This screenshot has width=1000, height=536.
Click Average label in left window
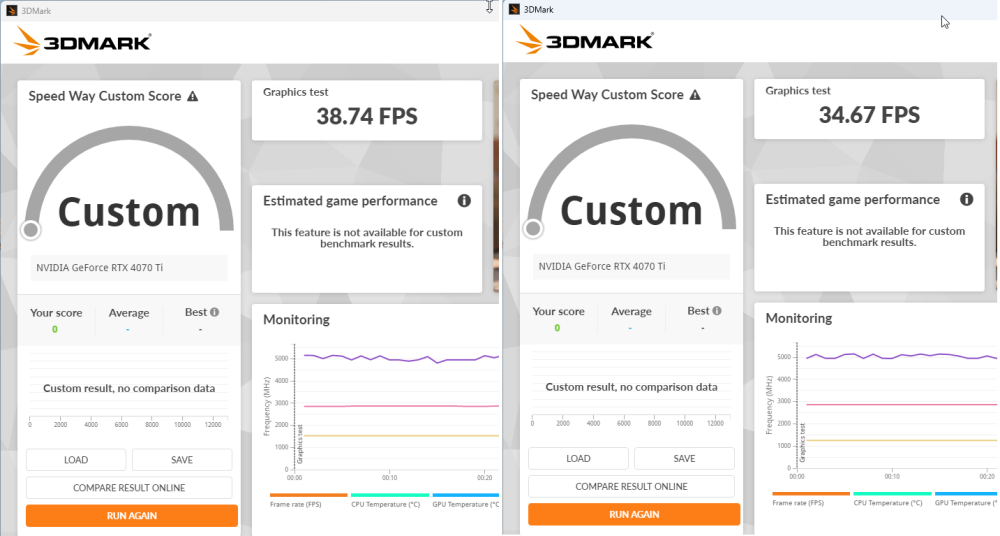click(129, 313)
